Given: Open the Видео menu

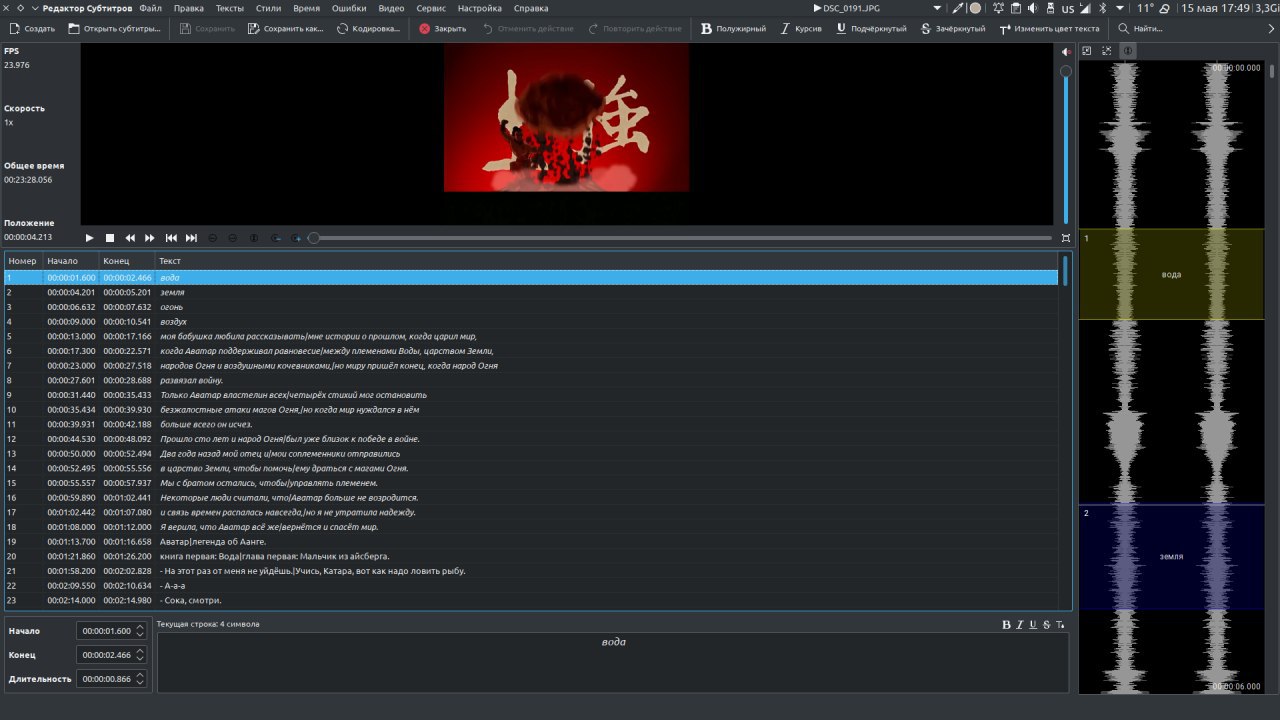Looking at the screenshot, I should tap(392, 8).
